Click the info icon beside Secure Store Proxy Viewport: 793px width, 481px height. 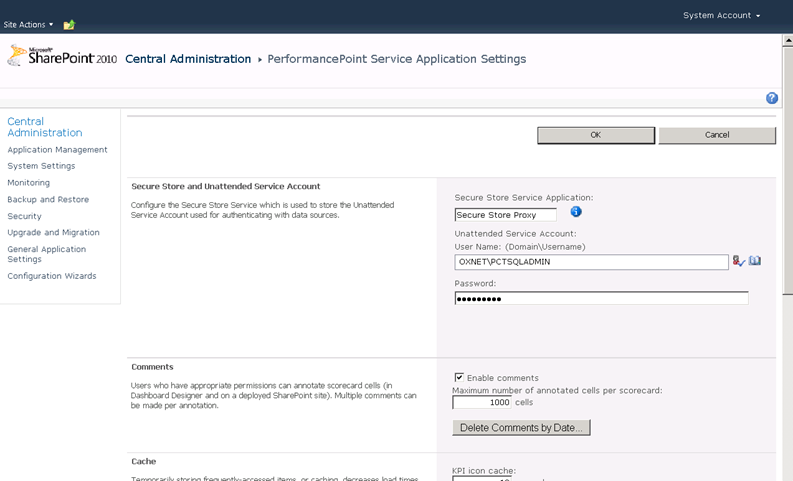(x=576, y=212)
